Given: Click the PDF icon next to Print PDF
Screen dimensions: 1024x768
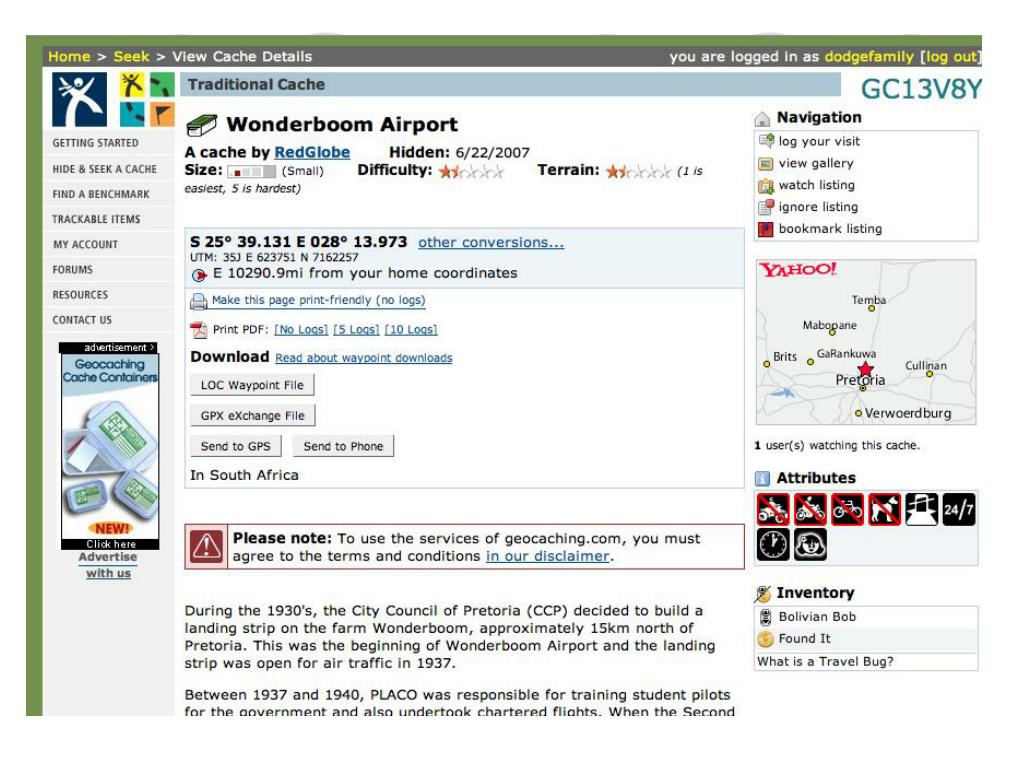Looking at the screenshot, I should coord(199,330).
